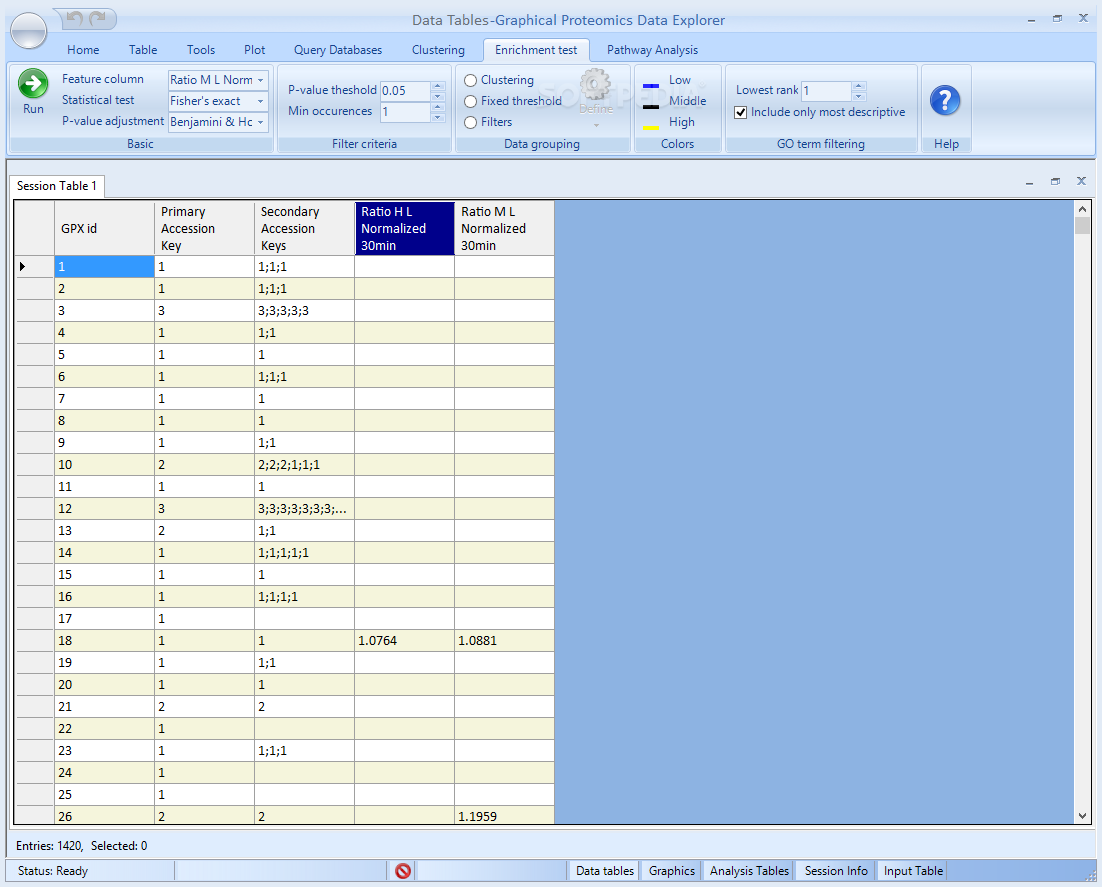Click the red cancel icon in status bar
The image size is (1102, 887).
(403, 871)
